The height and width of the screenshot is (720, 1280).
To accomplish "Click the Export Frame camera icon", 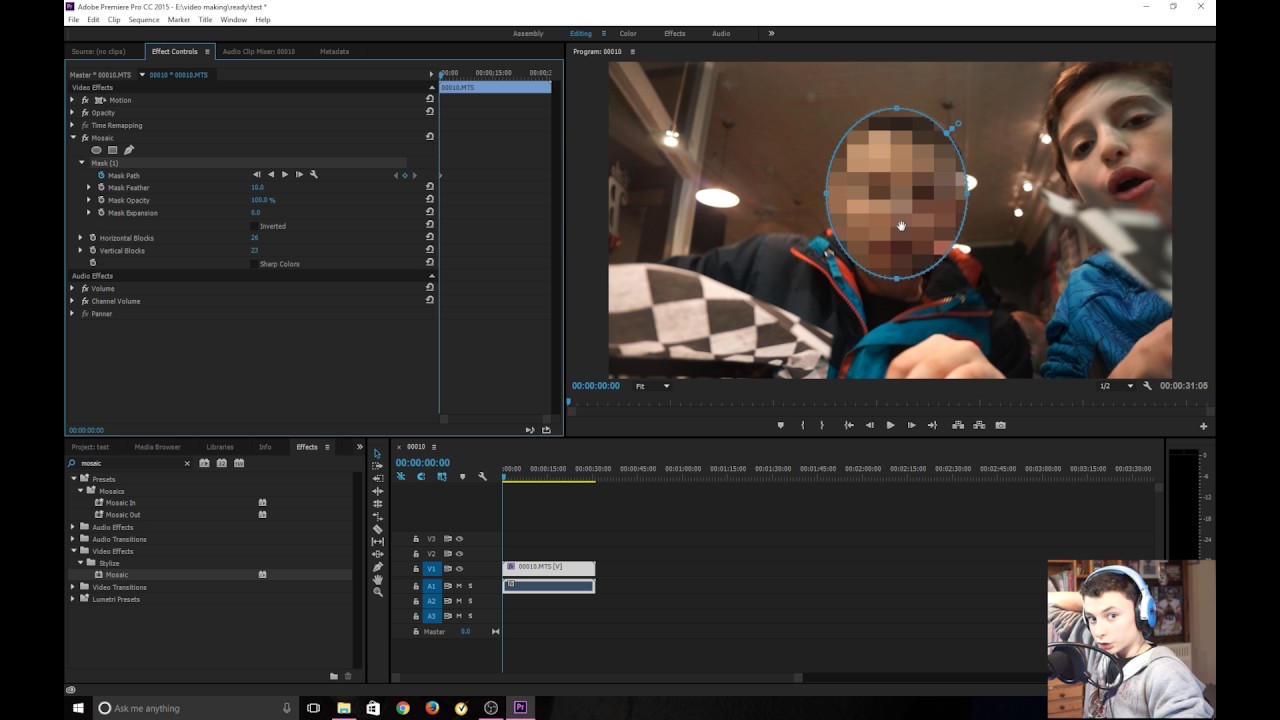I will coord(1000,425).
